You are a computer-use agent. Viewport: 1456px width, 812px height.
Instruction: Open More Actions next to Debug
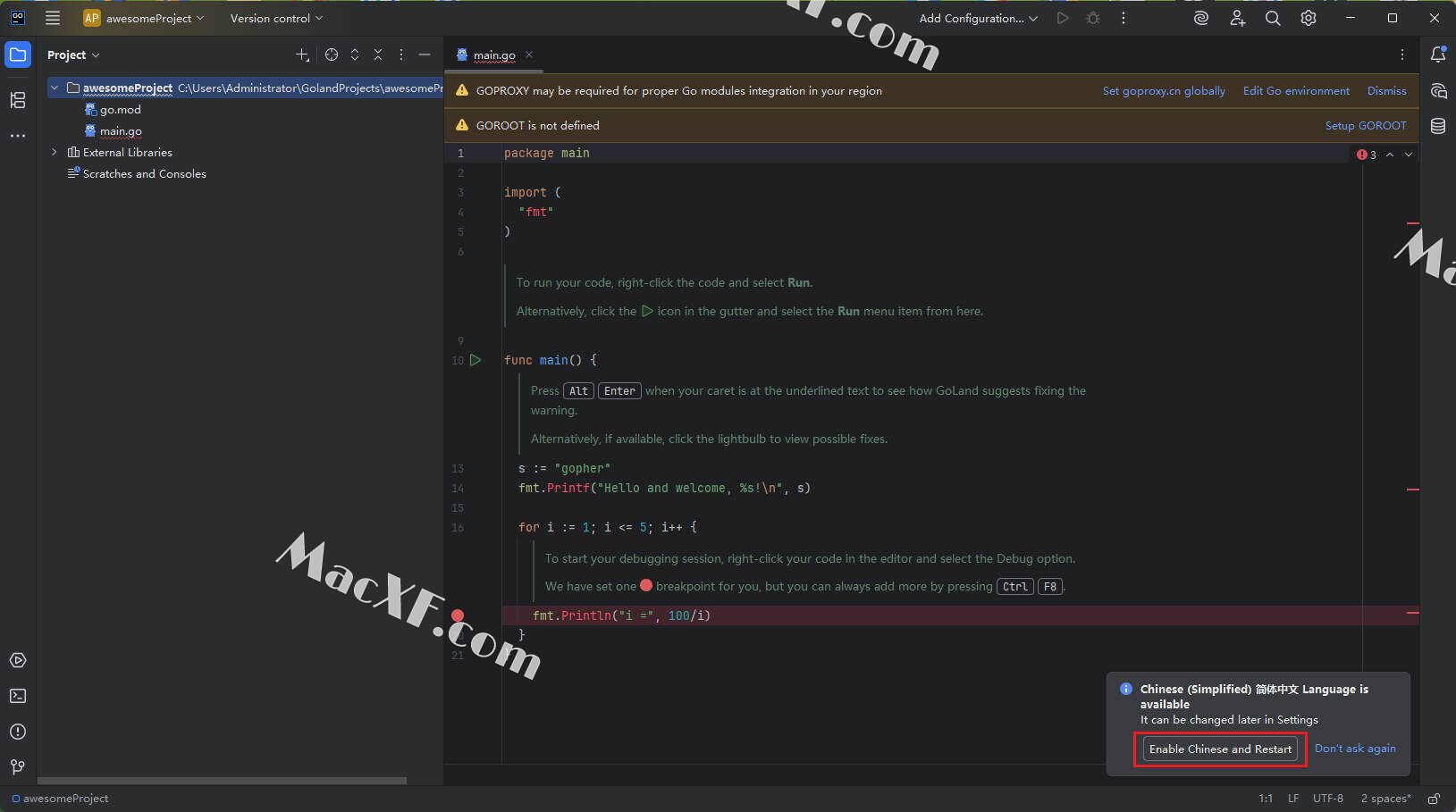pos(1124,18)
